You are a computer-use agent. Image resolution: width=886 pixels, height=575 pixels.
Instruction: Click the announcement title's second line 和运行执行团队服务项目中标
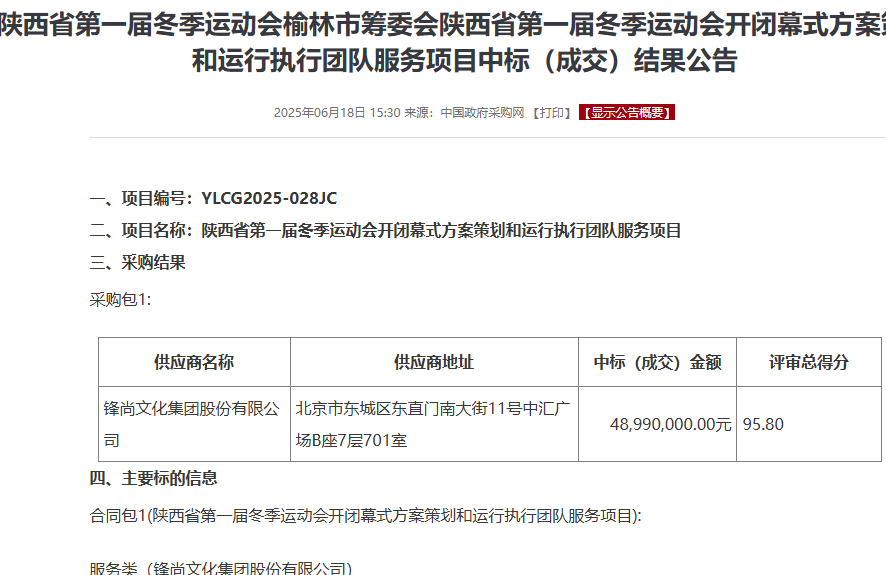tap(464, 60)
